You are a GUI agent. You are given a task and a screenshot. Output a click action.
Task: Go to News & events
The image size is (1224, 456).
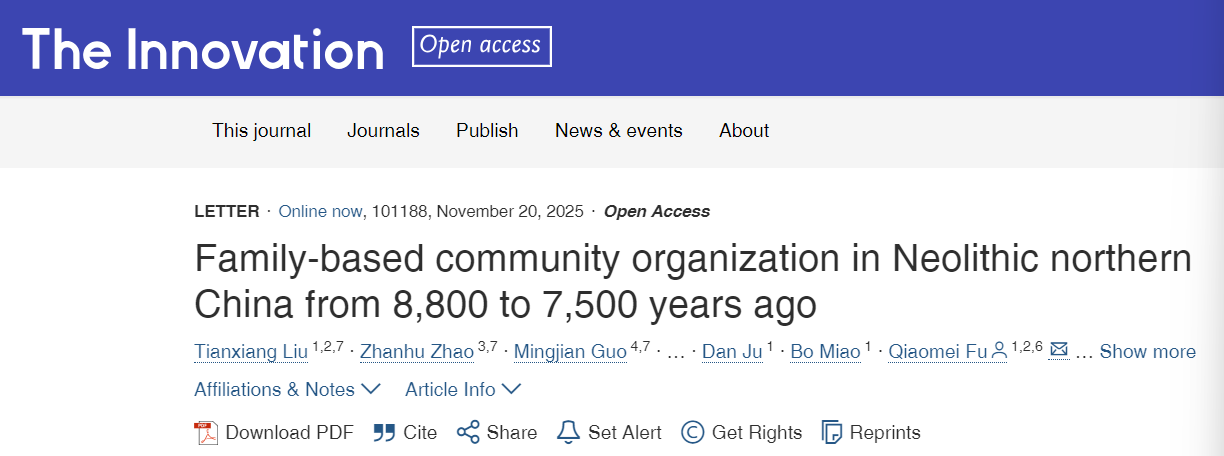pos(618,131)
